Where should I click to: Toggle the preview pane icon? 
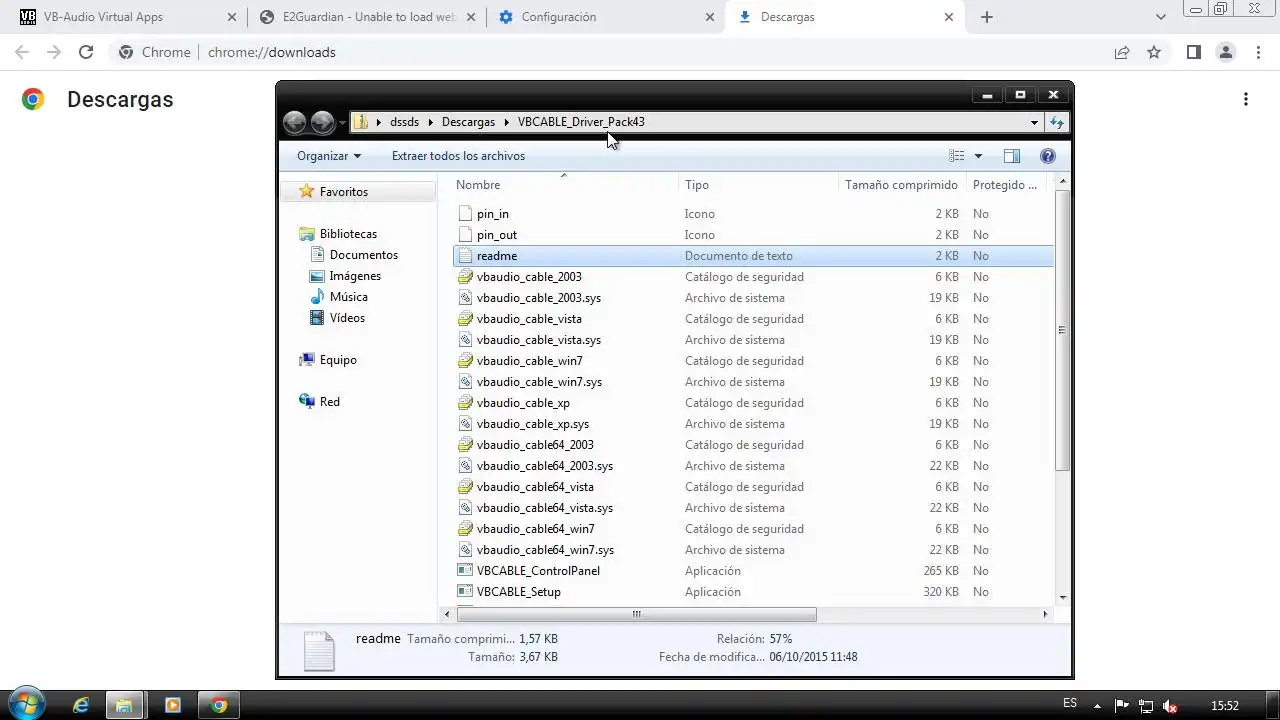(1011, 156)
